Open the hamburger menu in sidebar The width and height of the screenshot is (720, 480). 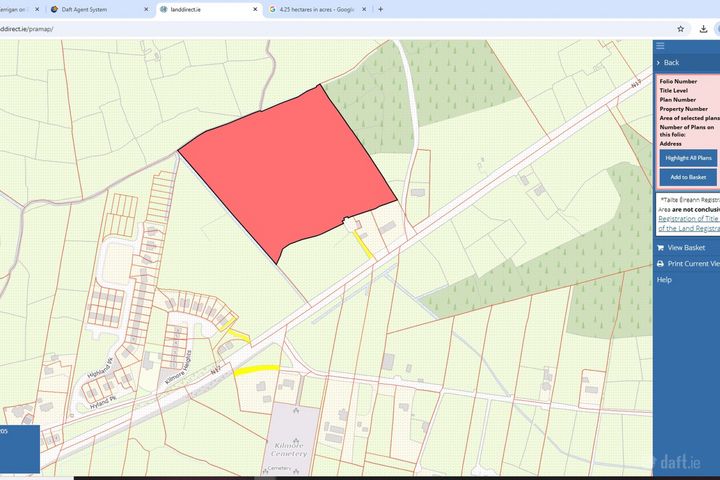point(661,45)
